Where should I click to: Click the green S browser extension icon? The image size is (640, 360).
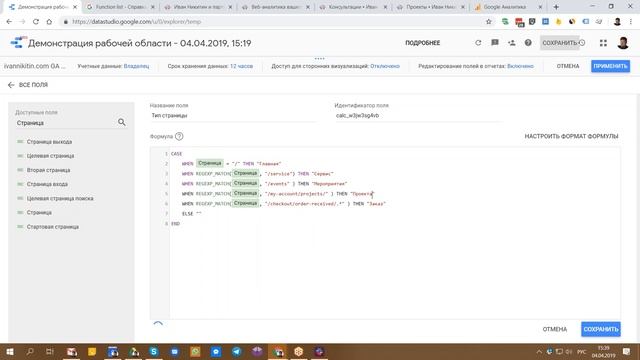[x=505, y=22]
